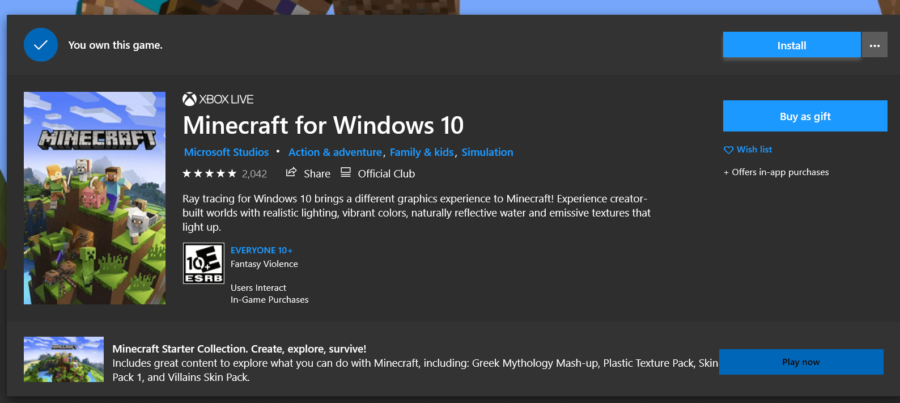
Task: Click the Share icon
Action: click(x=292, y=172)
